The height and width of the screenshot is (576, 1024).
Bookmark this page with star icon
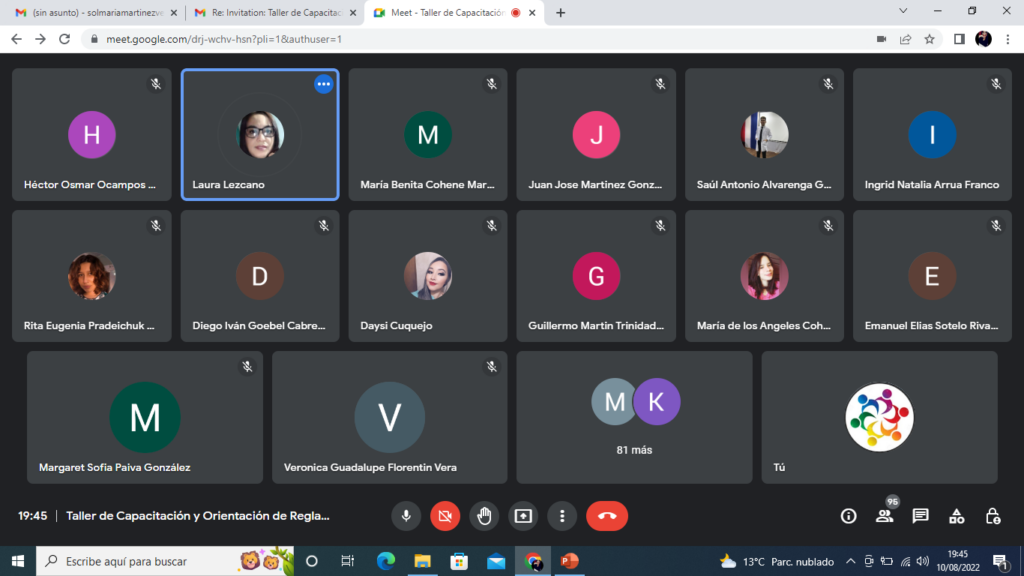pyautogui.click(x=929, y=39)
